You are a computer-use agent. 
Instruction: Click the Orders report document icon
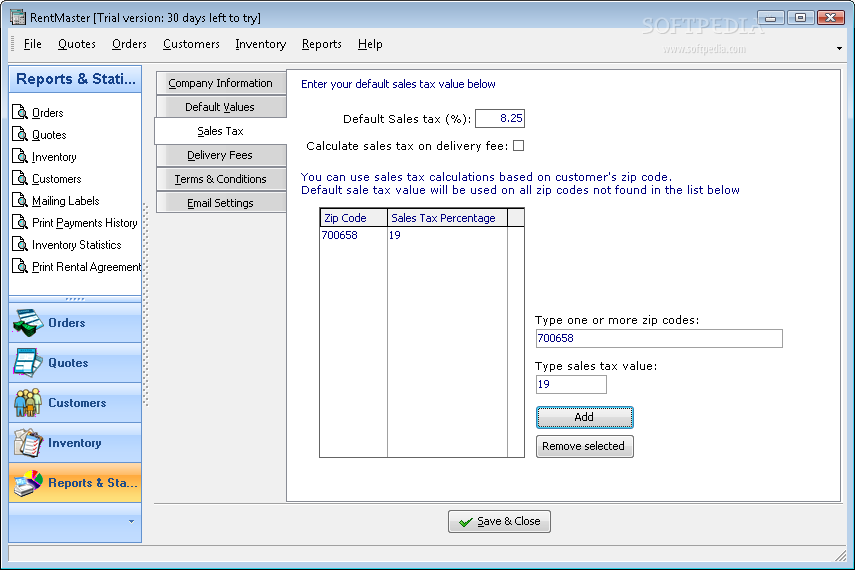(20, 112)
